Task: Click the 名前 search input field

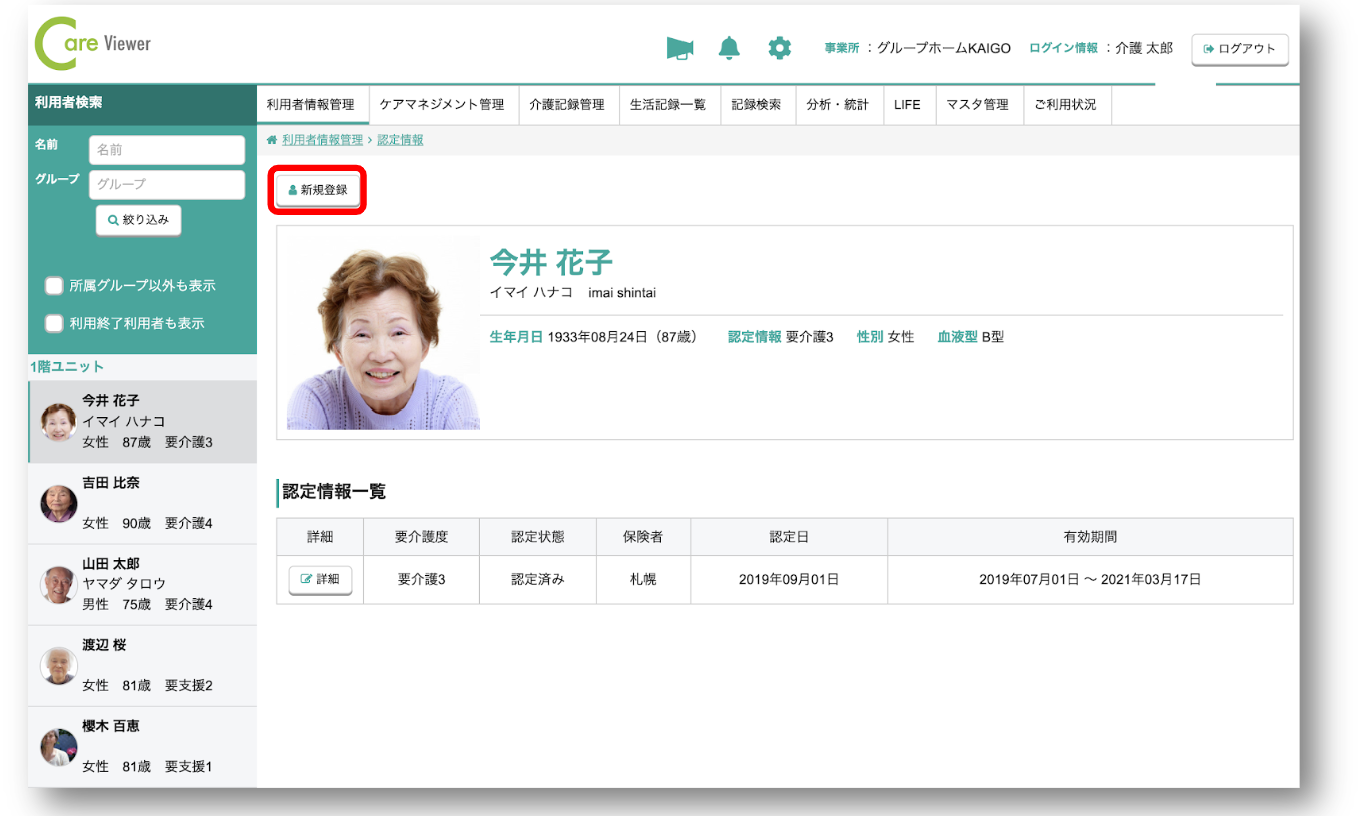Action: (166, 150)
